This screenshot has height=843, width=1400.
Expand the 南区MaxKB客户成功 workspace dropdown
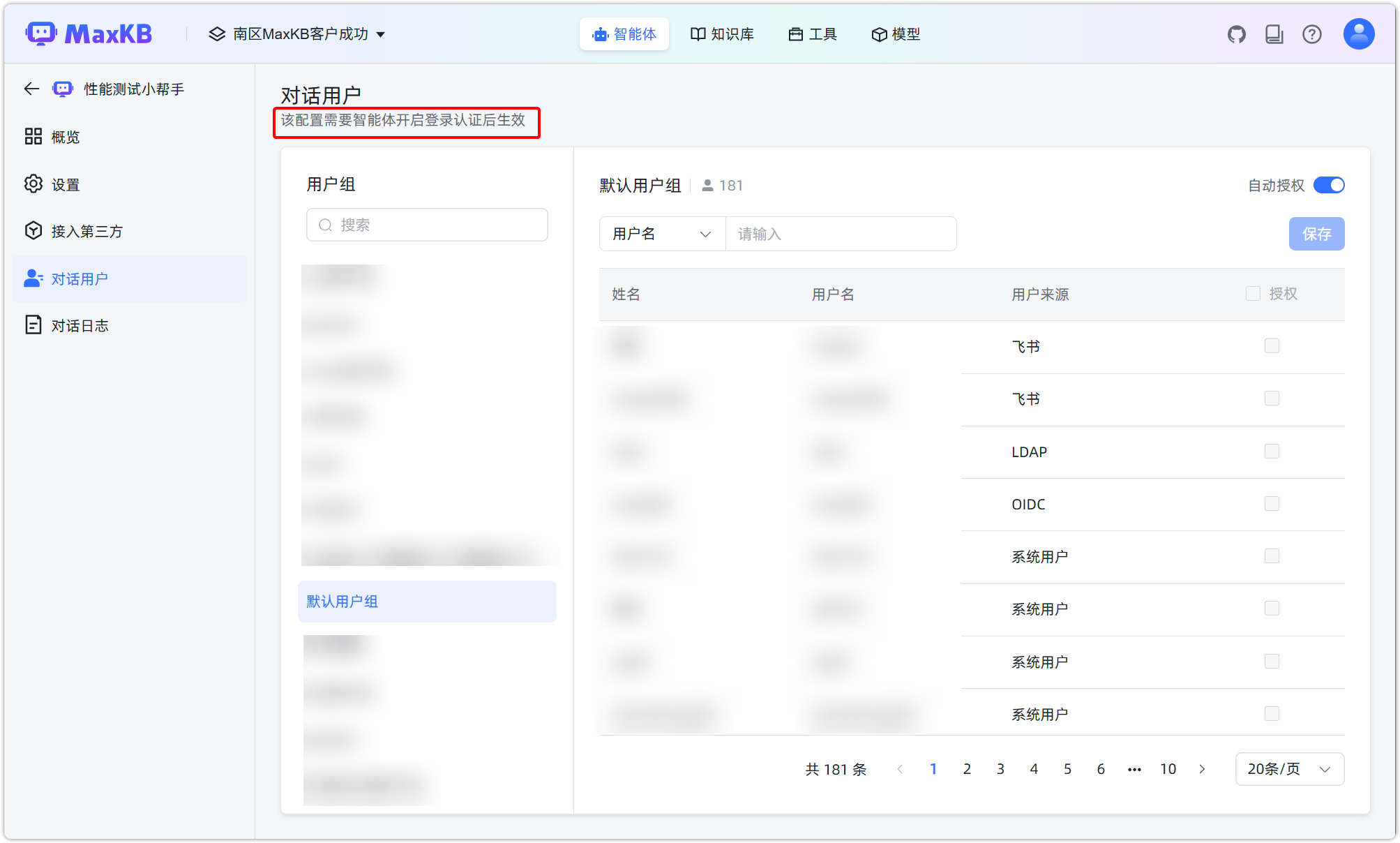coord(299,33)
